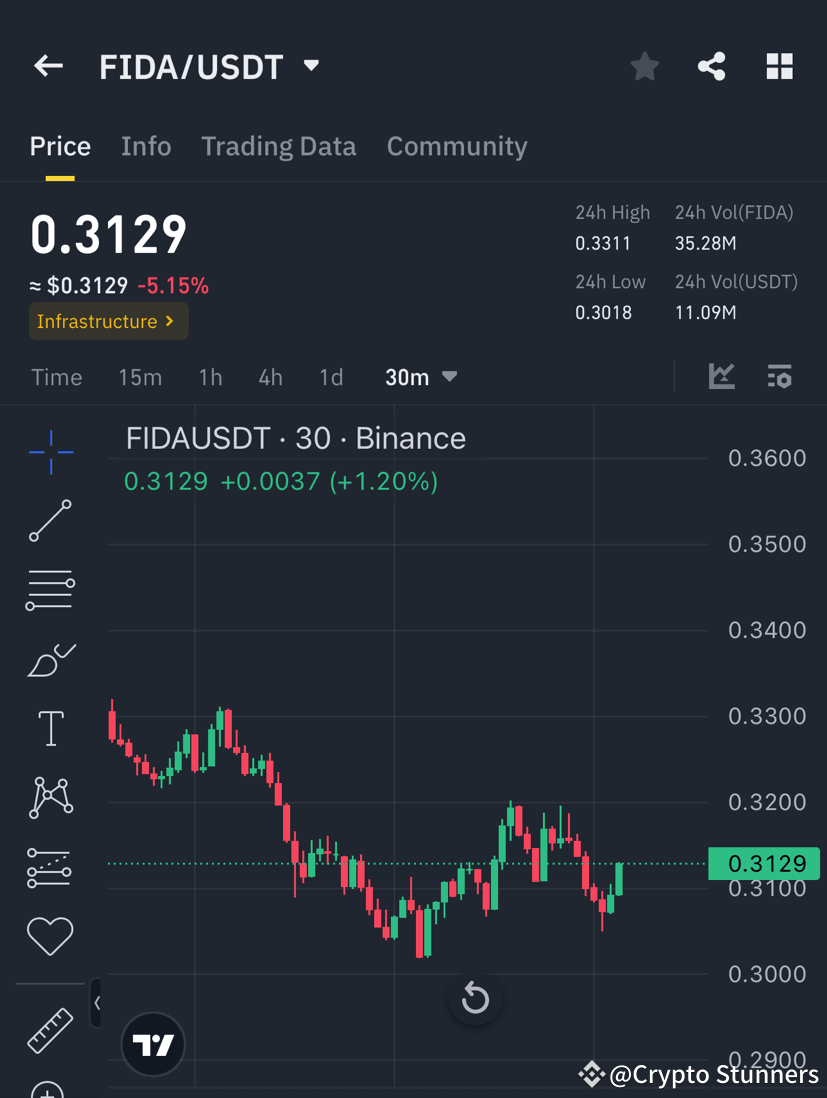
Task: Open chart style options with line chart icon
Action: 721,377
